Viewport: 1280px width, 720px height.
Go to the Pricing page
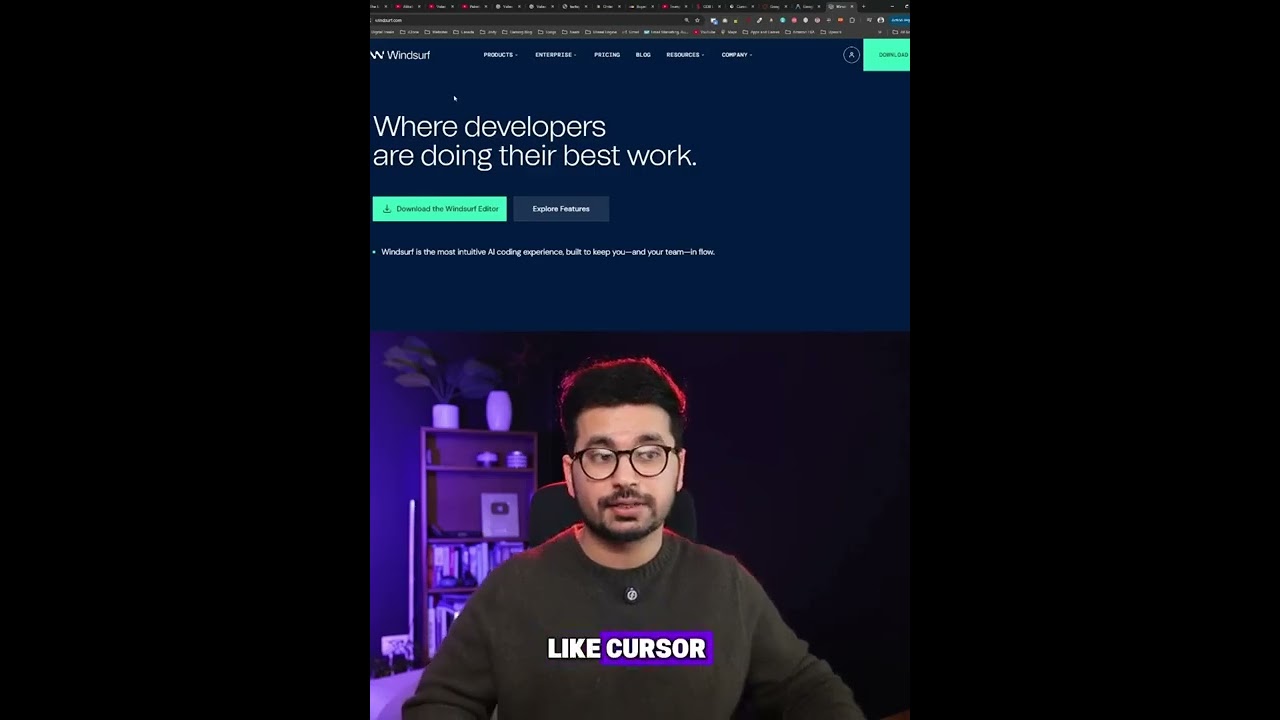click(607, 55)
